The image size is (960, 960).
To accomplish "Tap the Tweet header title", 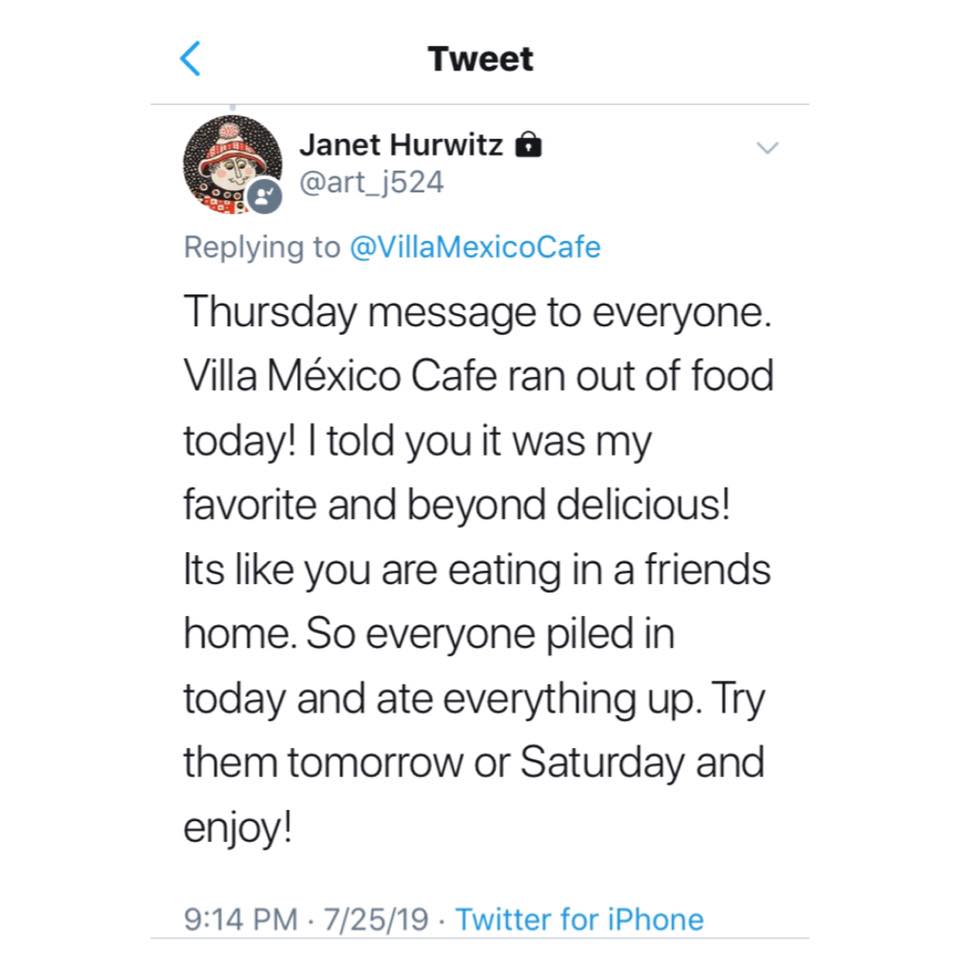I will [x=480, y=59].
